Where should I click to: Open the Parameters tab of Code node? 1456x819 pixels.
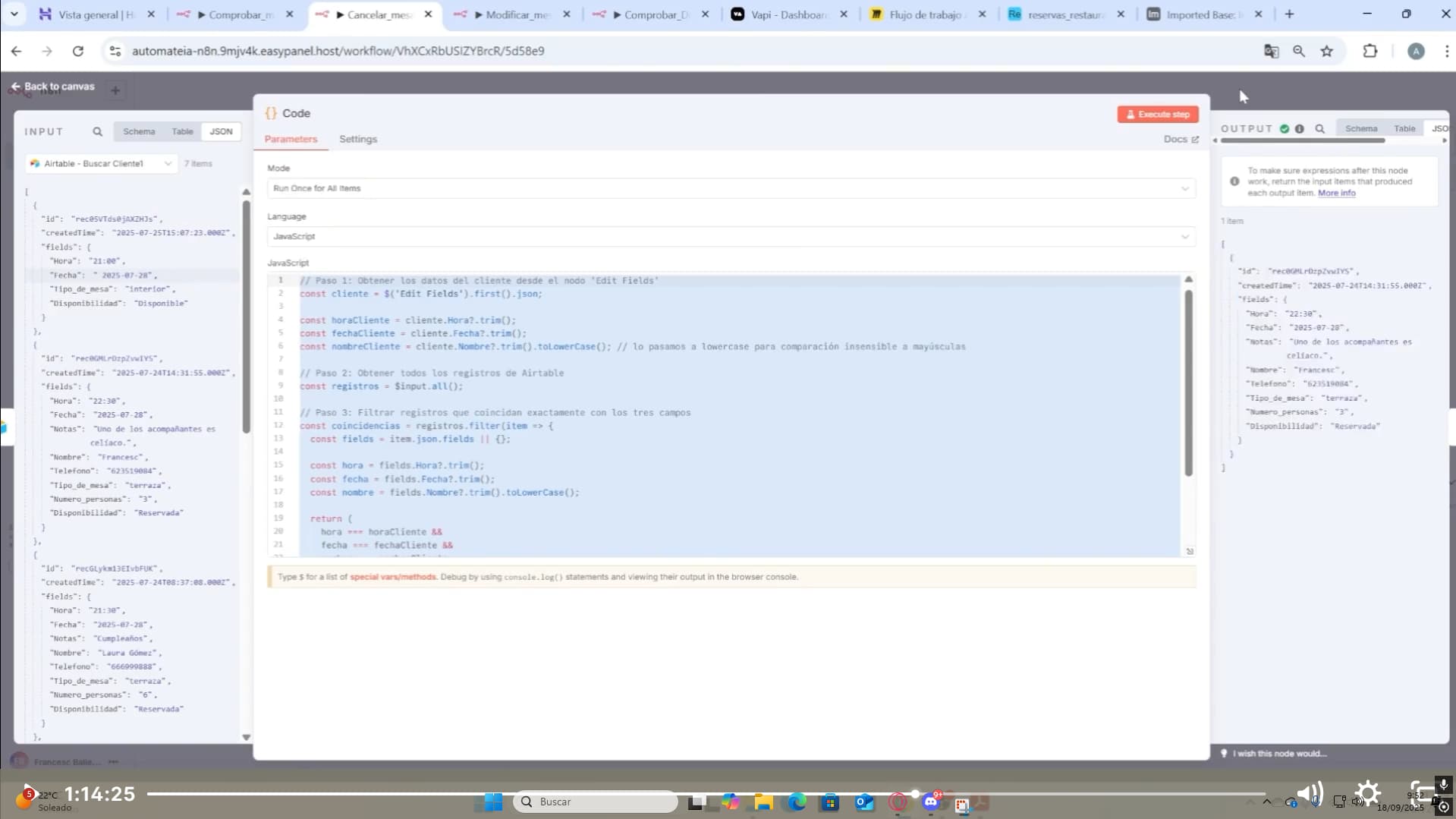coord(291,139)
